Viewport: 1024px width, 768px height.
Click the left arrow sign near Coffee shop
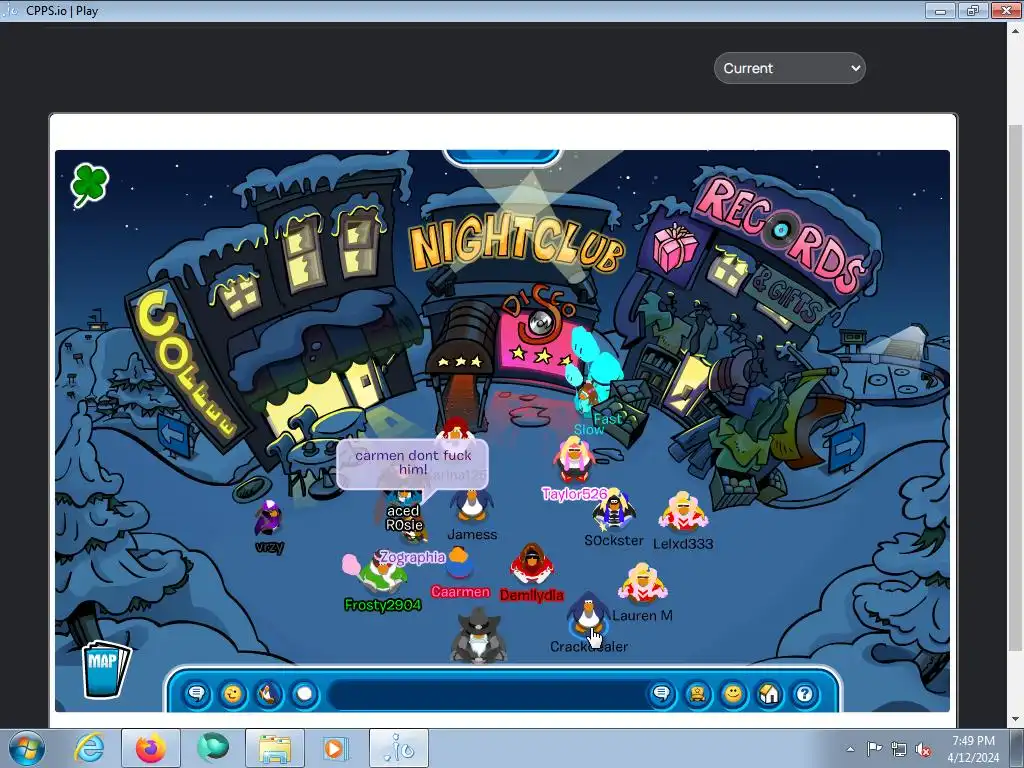pyautogui.click(x=174, y=434)
